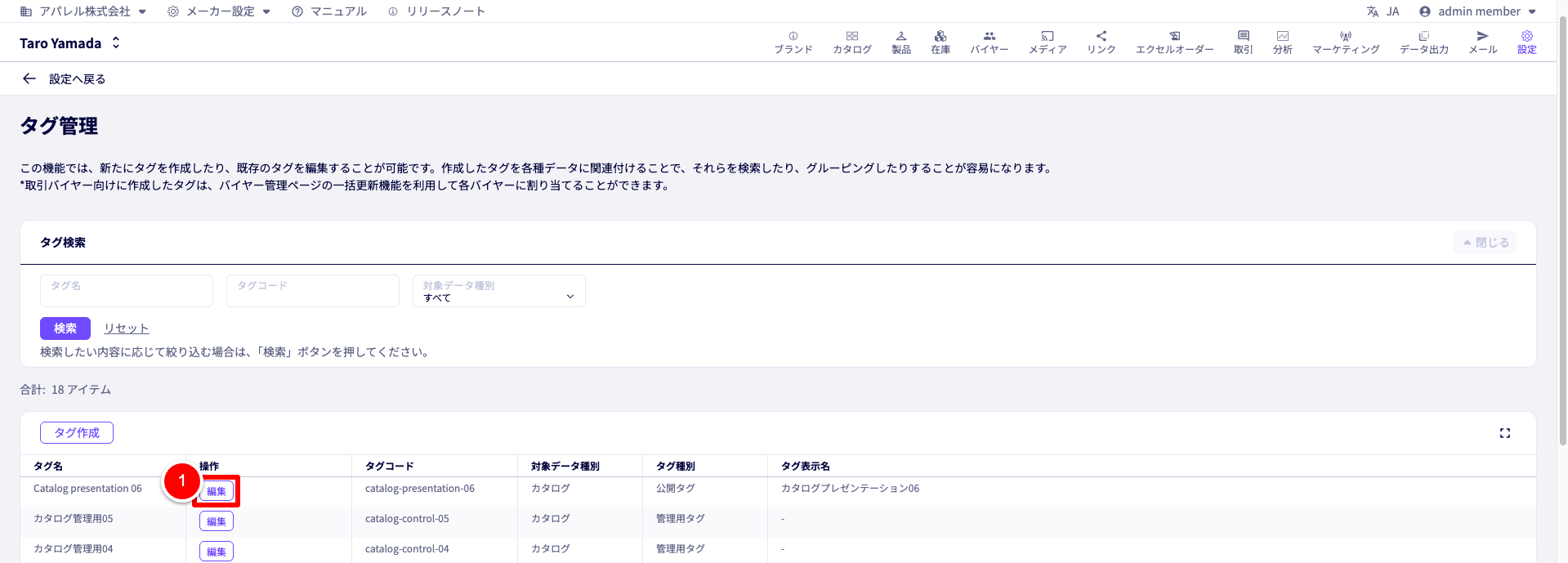The width and height of the screenshot is (1568, 563).
Task: Click the タグ名 search input field
Action: [127, 292]
